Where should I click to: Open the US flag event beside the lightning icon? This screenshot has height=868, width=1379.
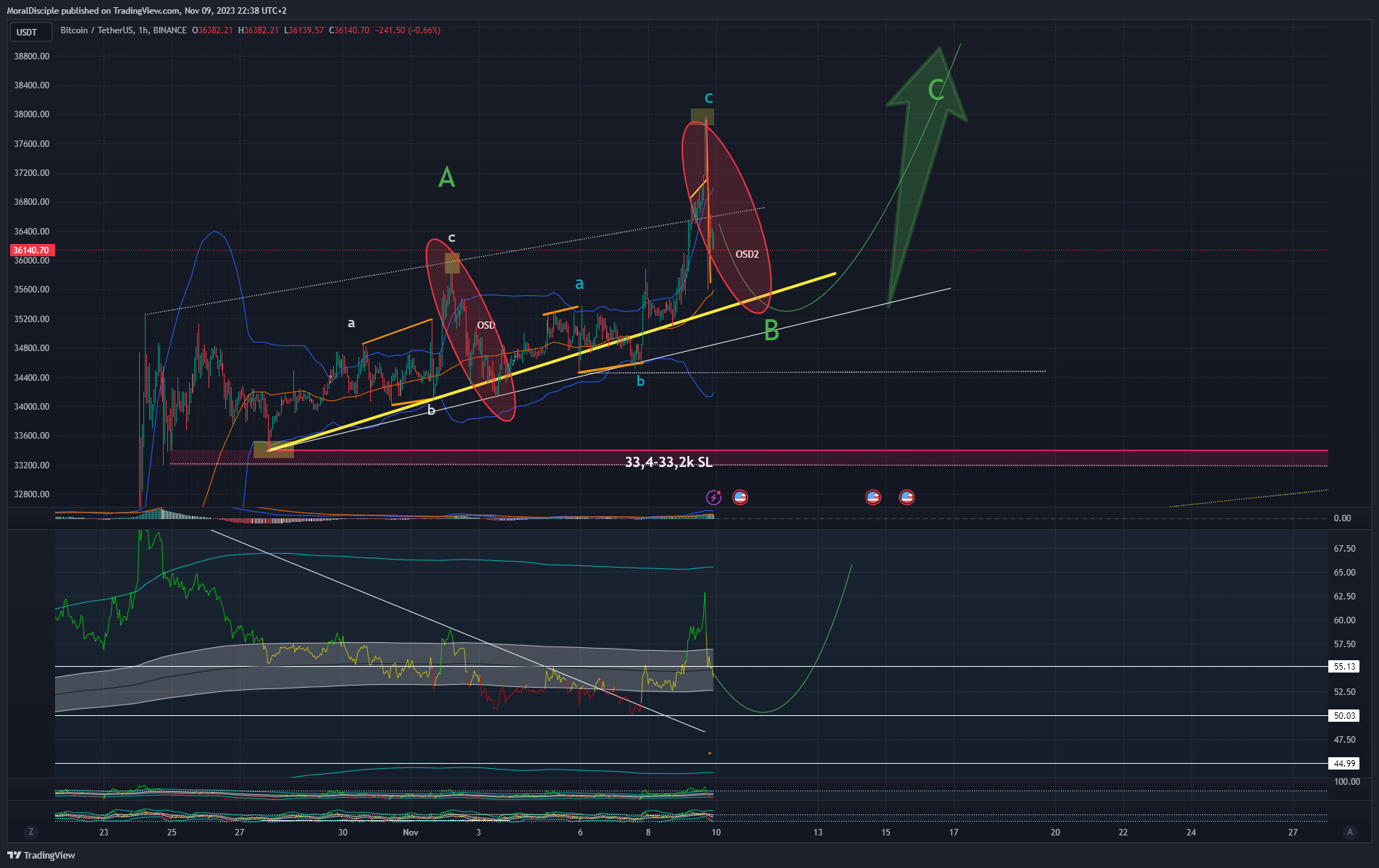[x=739, y=497]
